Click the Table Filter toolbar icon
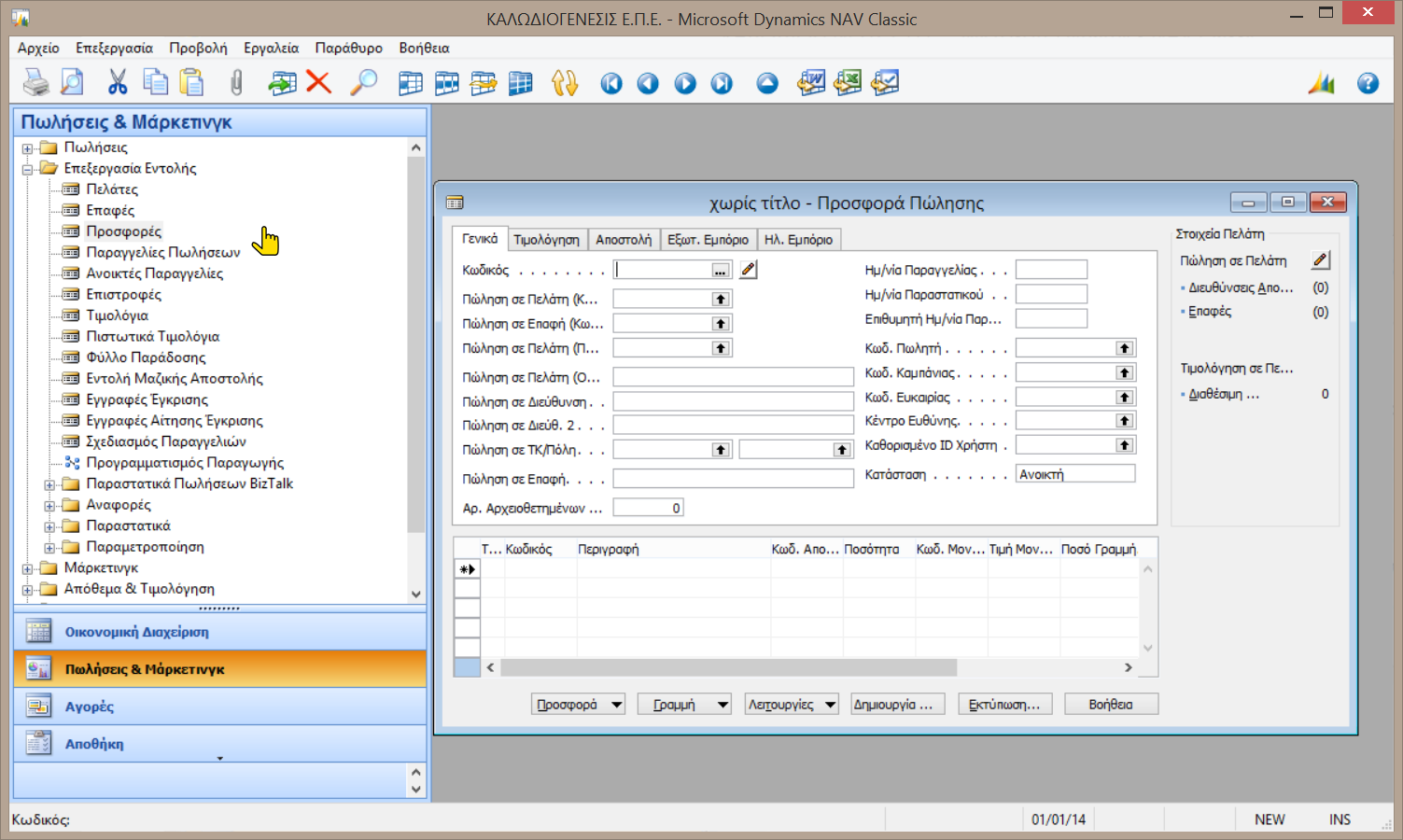 (x=447, y=83)
